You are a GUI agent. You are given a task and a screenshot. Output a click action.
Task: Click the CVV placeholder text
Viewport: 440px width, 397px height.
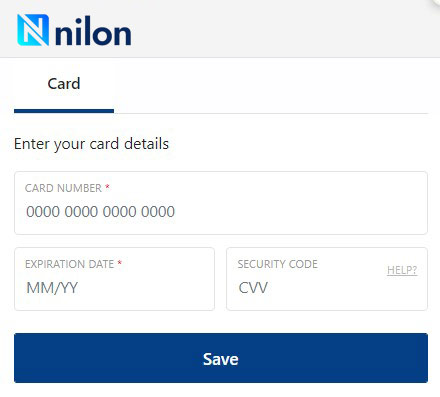253,288
